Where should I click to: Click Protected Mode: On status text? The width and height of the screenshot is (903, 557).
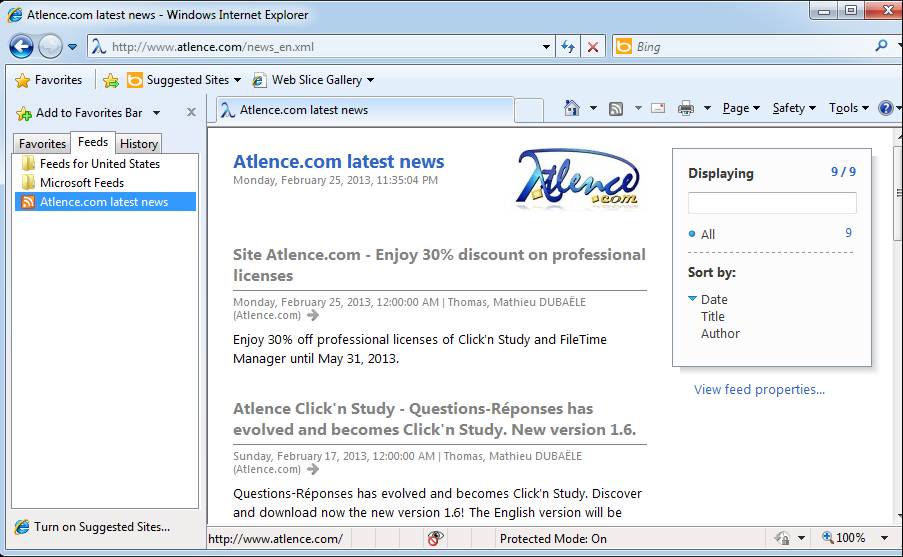coord(553,539)
